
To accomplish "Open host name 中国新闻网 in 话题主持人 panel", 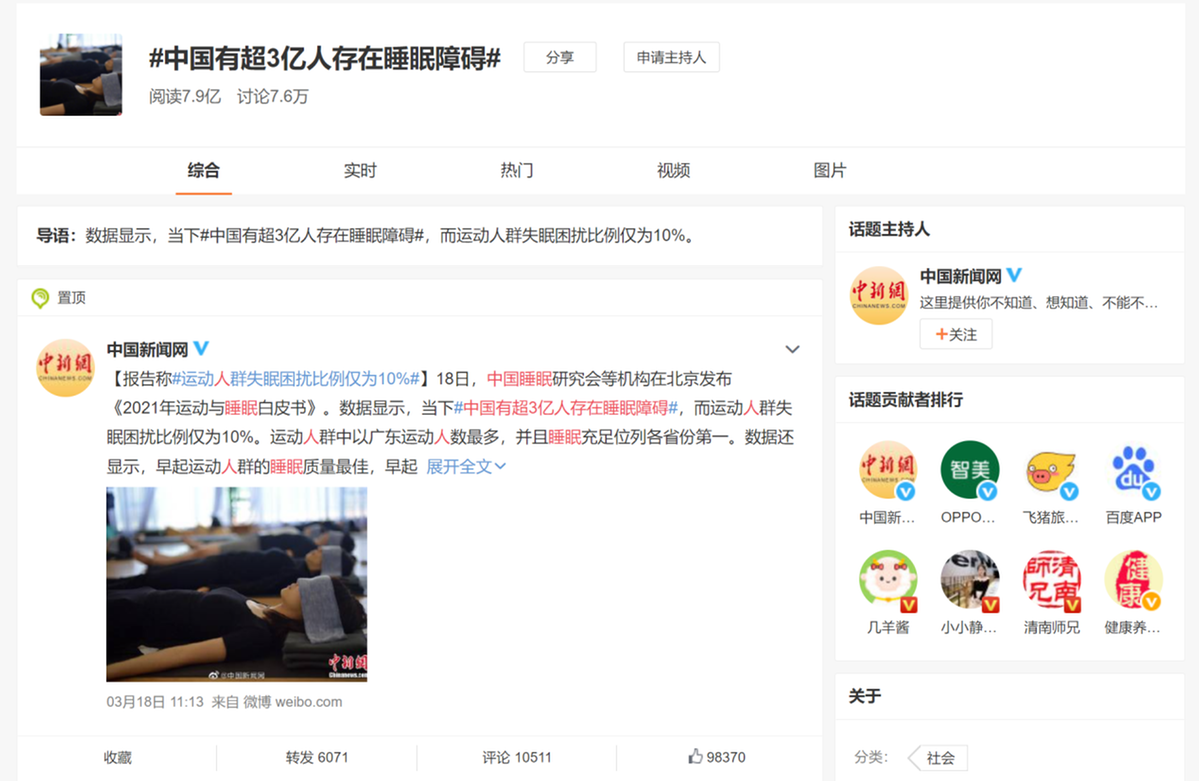I will (960, 276).
